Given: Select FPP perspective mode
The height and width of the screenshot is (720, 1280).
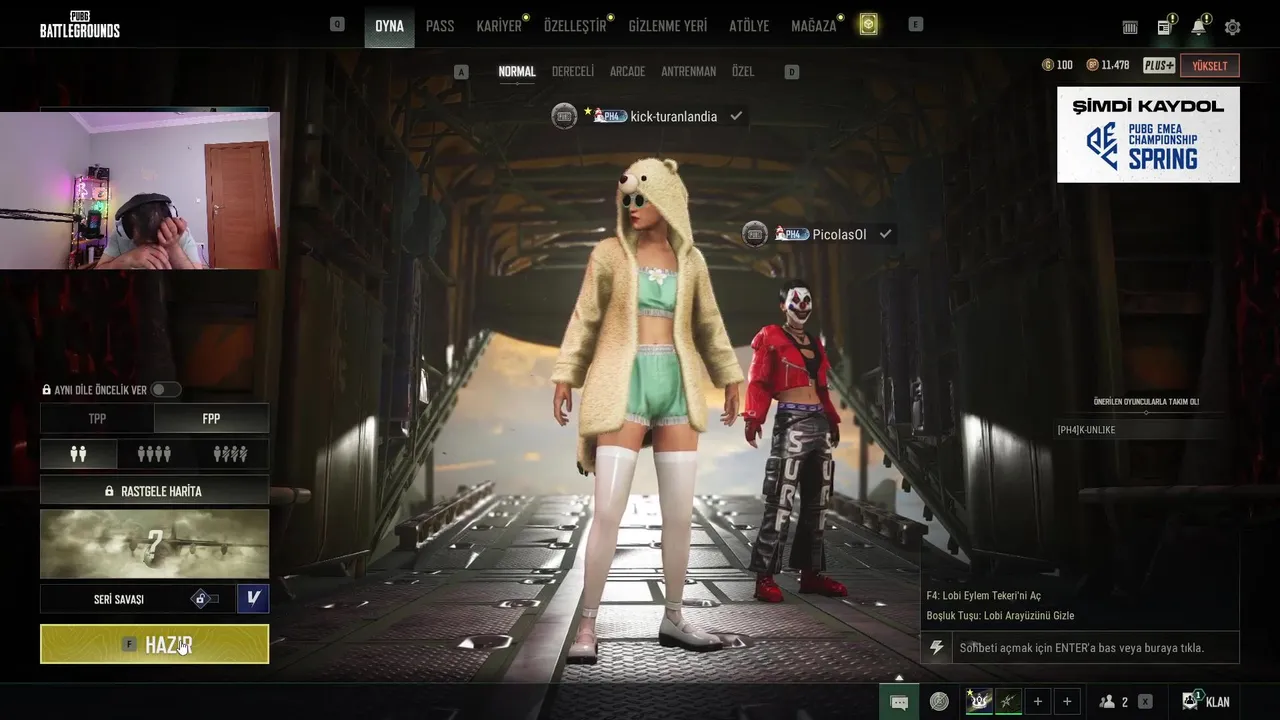Looking at the screenshot, I should [211, 419].
